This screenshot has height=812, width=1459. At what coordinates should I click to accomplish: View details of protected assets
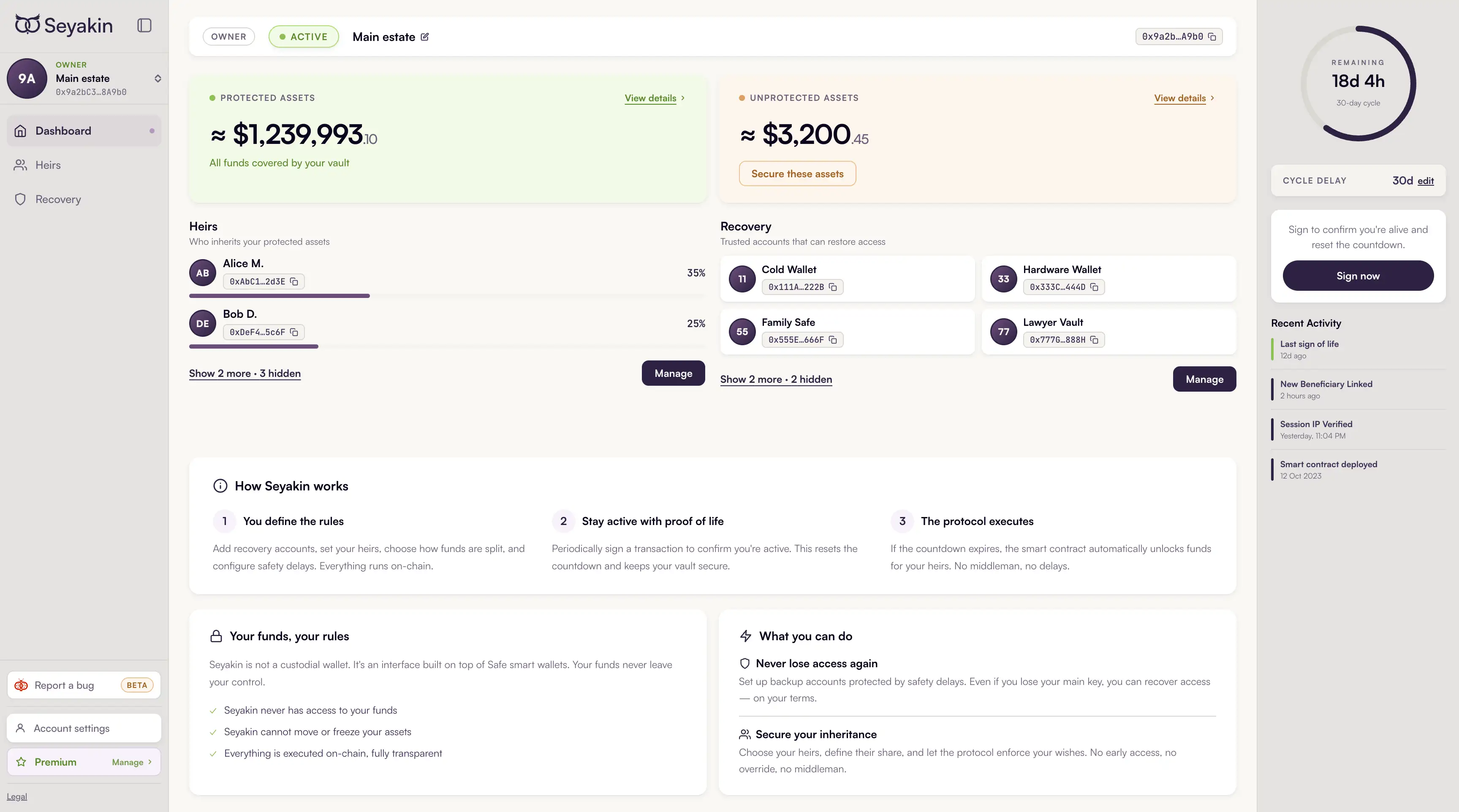point(655,98)
